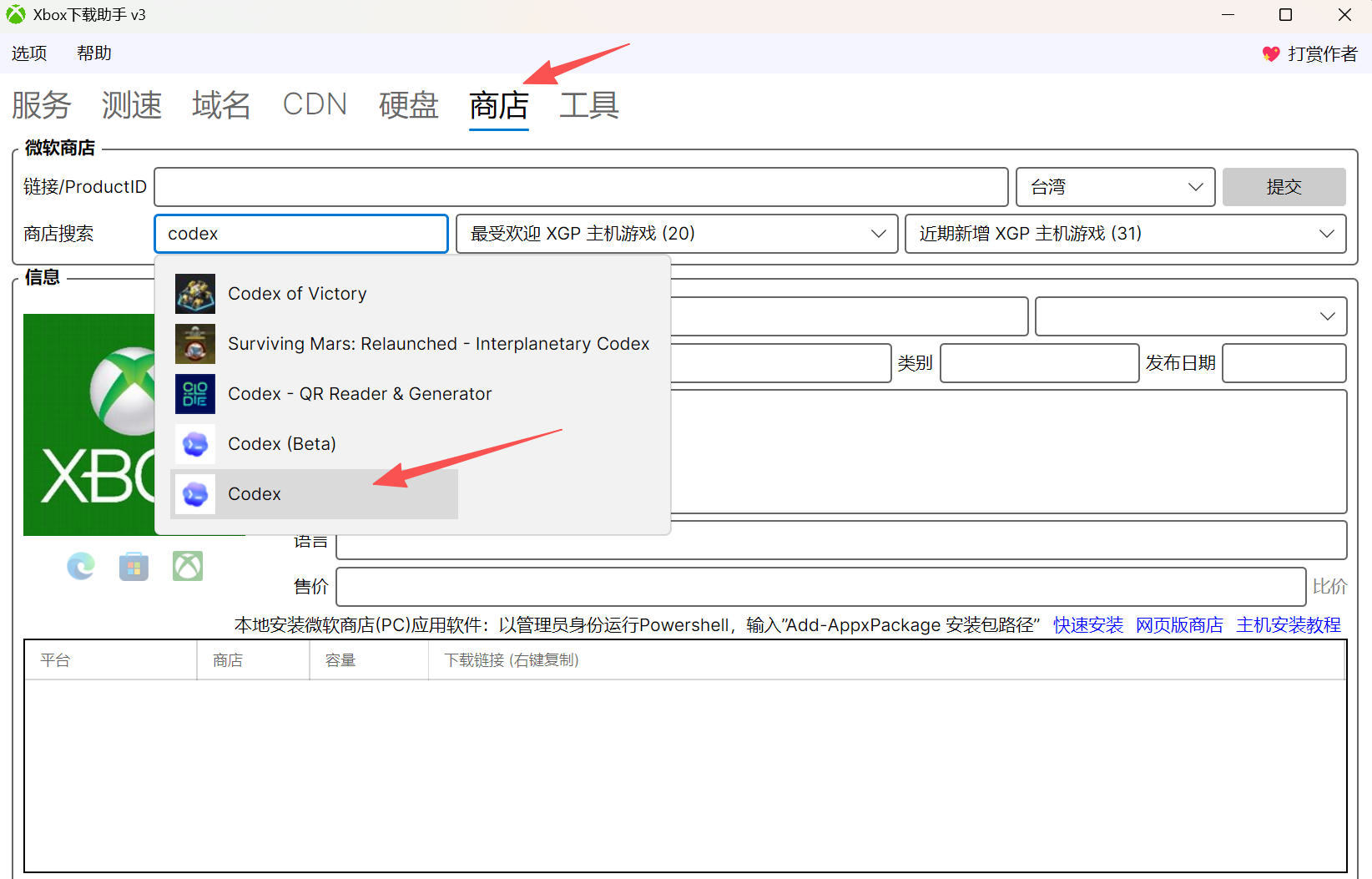Choose the Codex (Beta) suggestion
Screen dimensions: 1372x879
point(282,444)
